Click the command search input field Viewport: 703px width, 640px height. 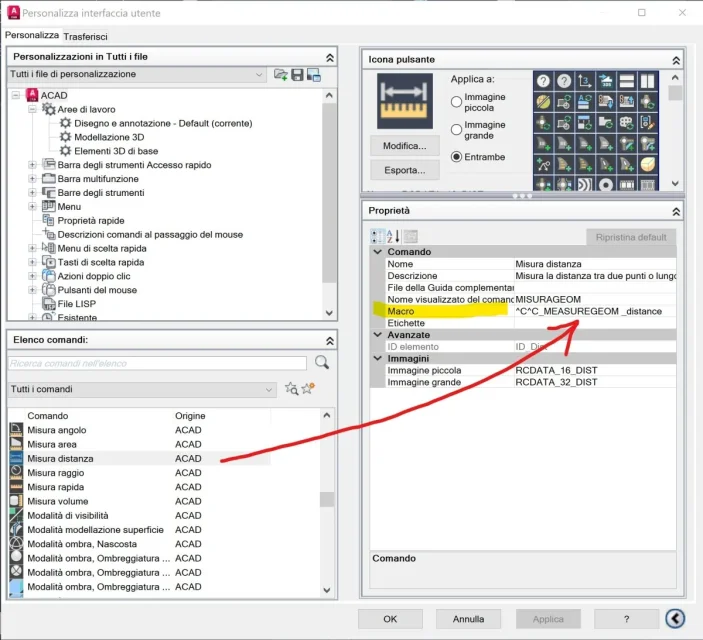[x=157, y=363]
